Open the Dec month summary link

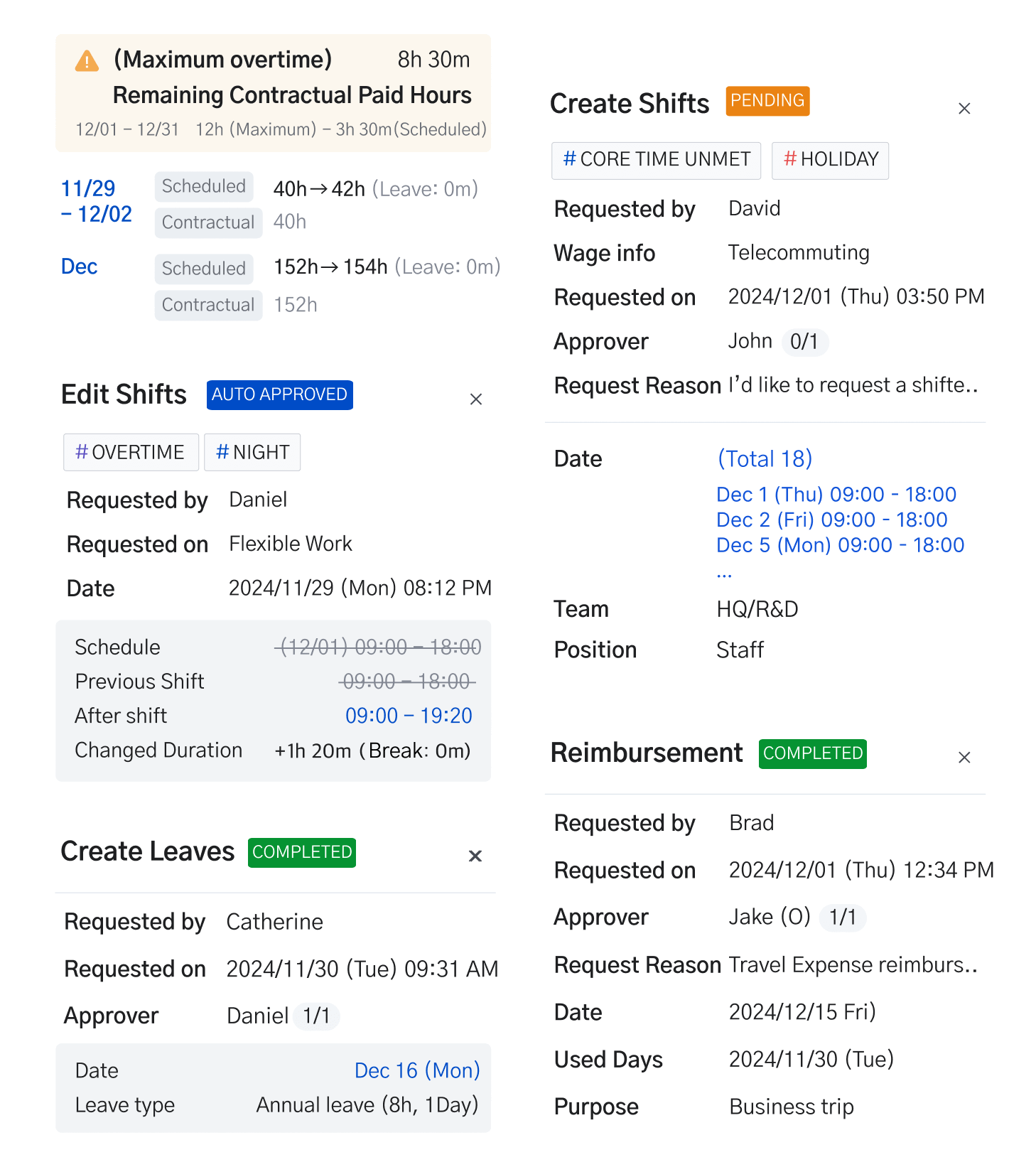click(x=79, y=267)
